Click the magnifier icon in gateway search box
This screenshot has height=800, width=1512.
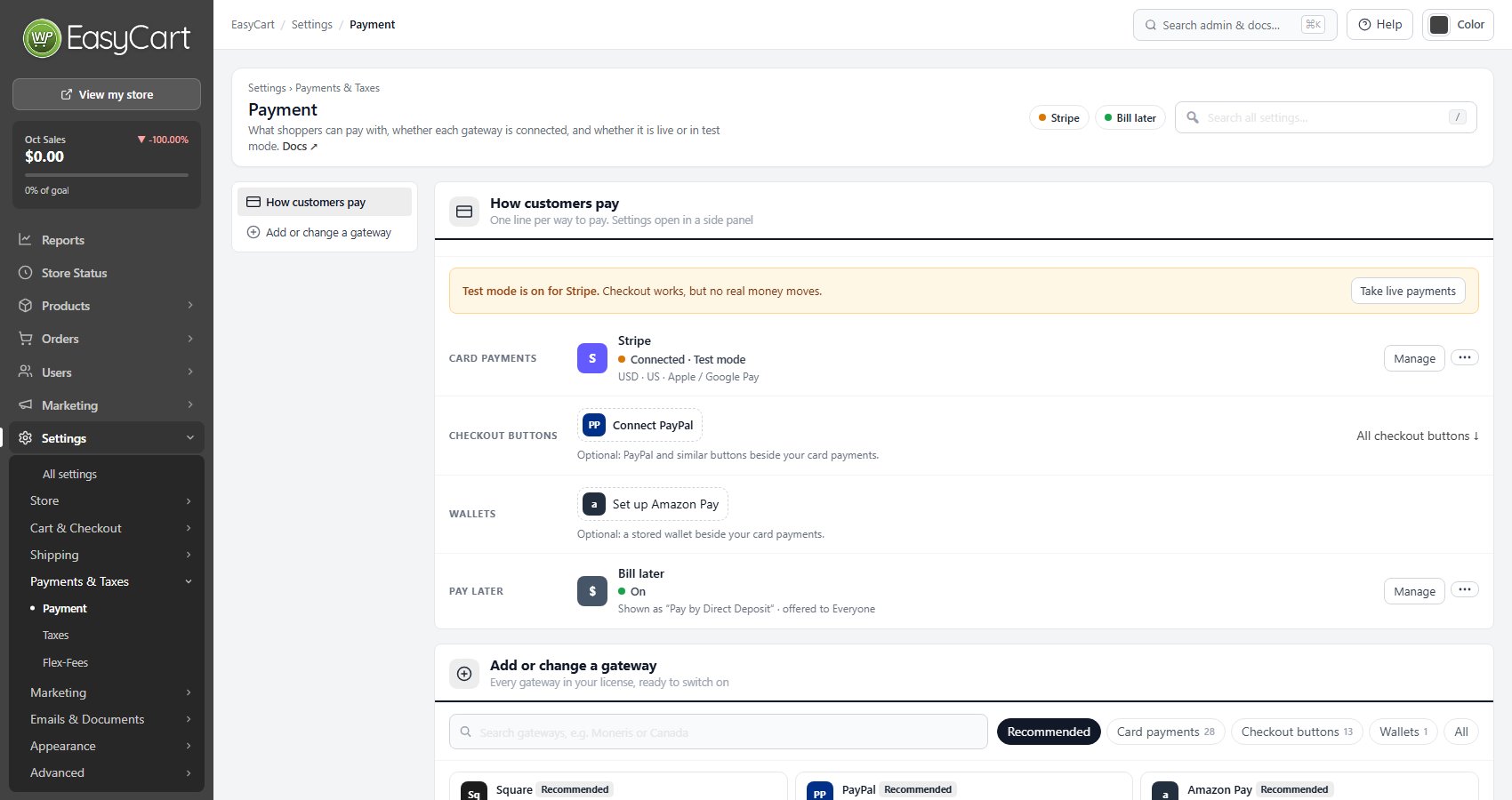click(x=465, y=732)
